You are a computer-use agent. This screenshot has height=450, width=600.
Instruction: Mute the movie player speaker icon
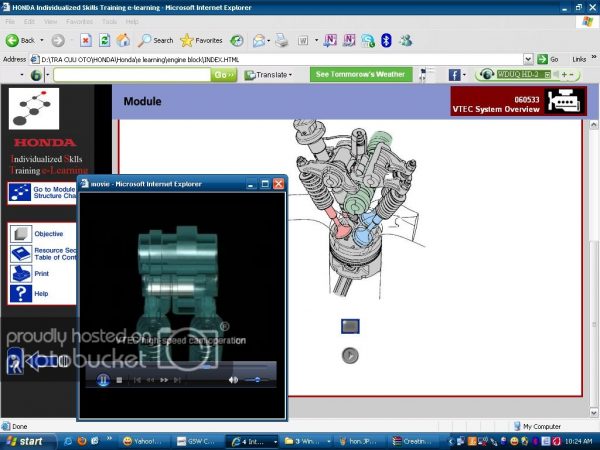pyautogui.click(x=233, y=380)
